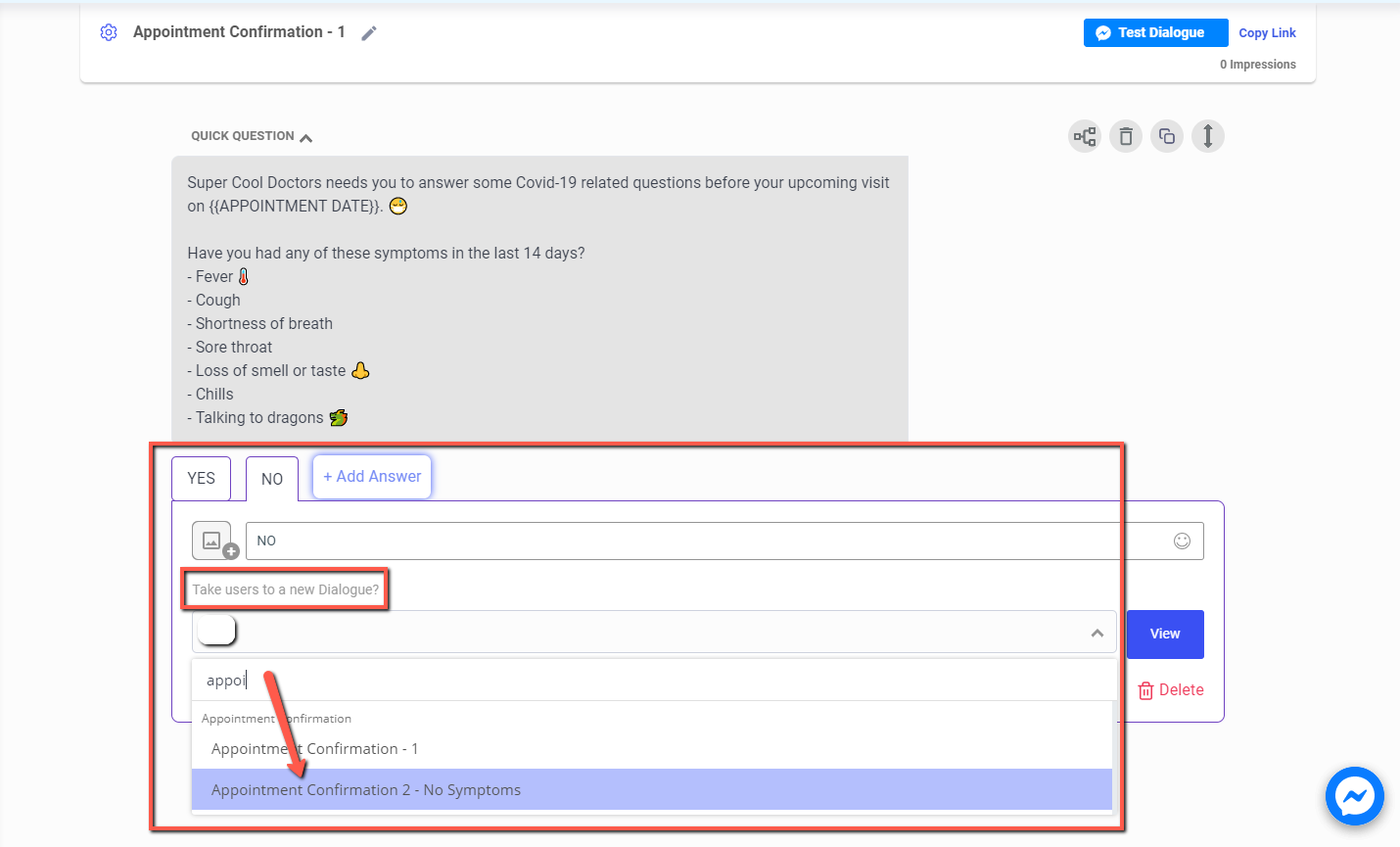This screenshot has width=1400, height=847.
Task: Select the NO answer tab
Action: click(x=272, y=479)
